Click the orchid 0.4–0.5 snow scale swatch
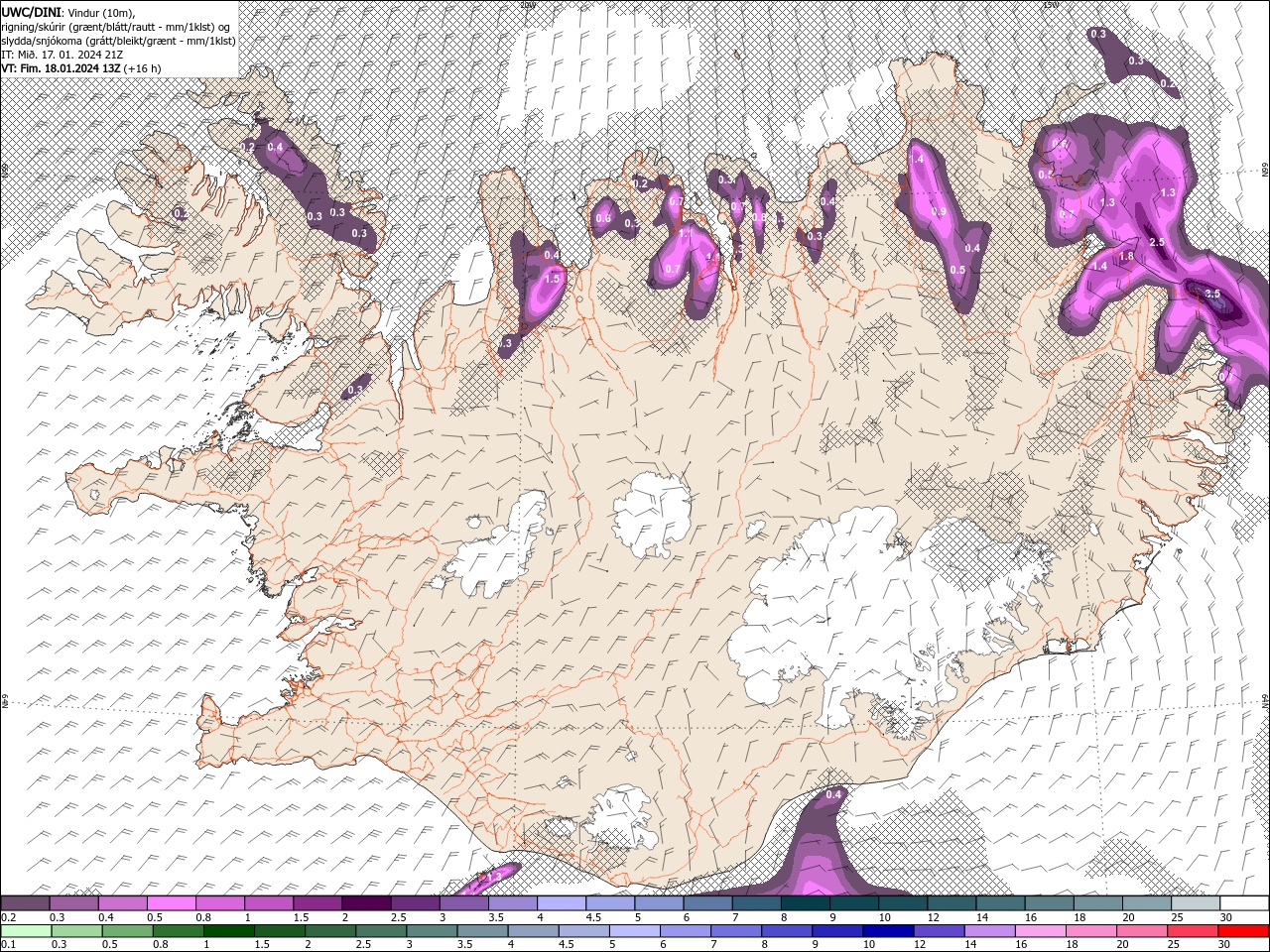The width and height of the screenshot is (1270, 952). pos(123,902)
